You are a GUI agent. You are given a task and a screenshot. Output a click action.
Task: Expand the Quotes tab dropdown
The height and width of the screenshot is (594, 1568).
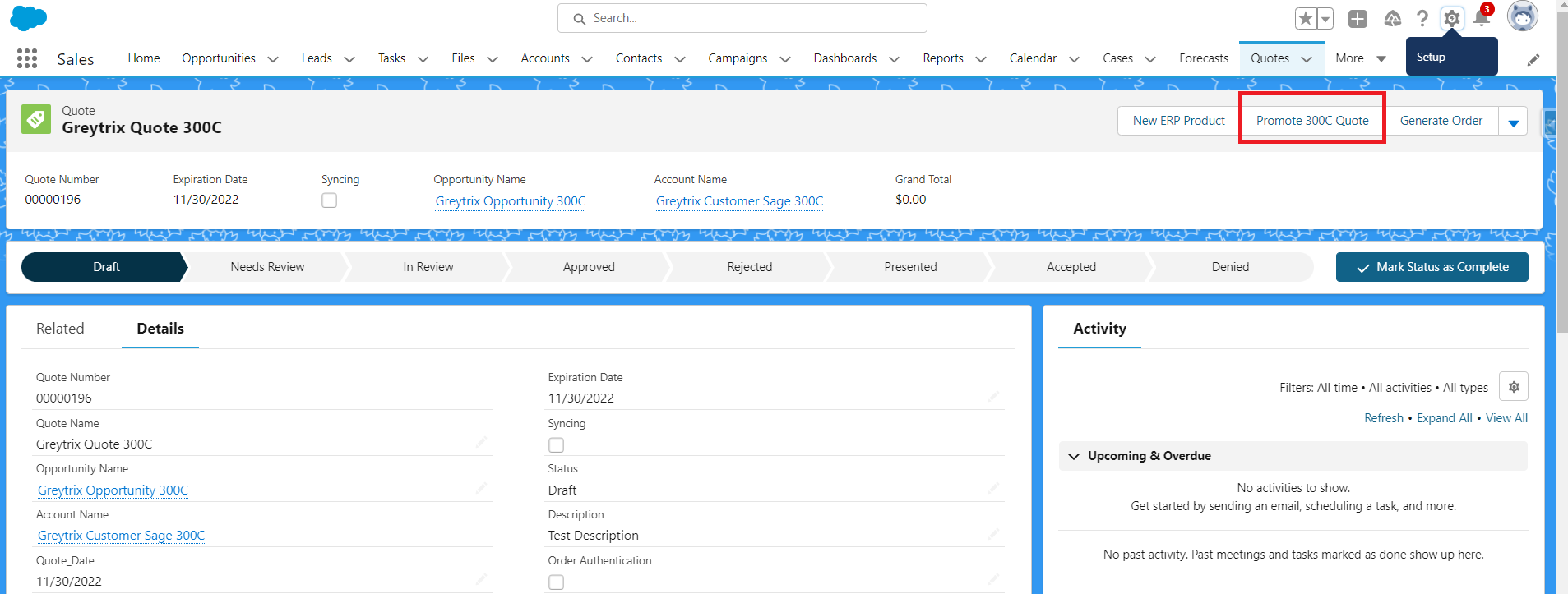(1307, 59)
